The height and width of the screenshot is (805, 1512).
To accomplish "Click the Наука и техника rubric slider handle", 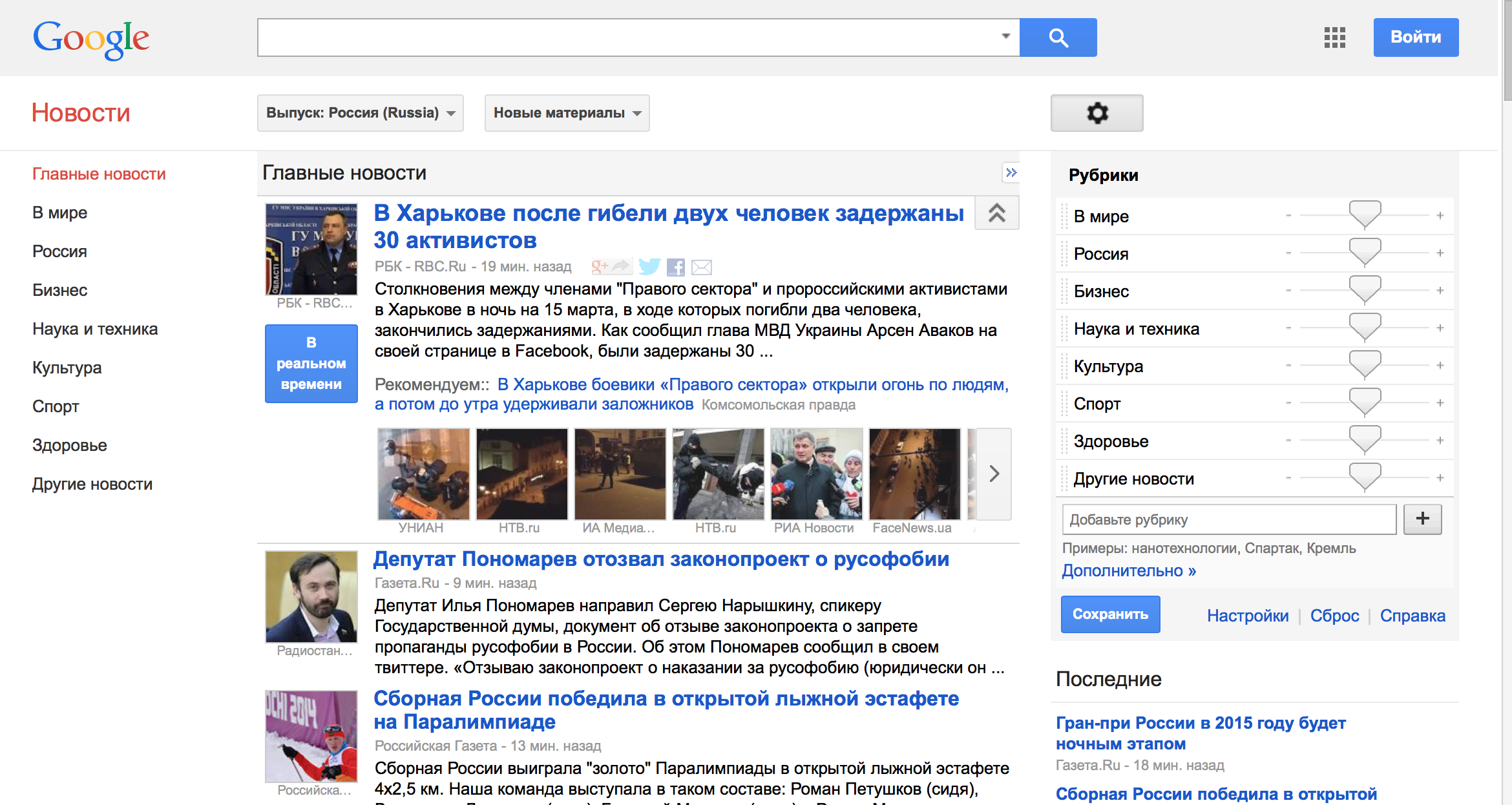I will click(1365, 327).
